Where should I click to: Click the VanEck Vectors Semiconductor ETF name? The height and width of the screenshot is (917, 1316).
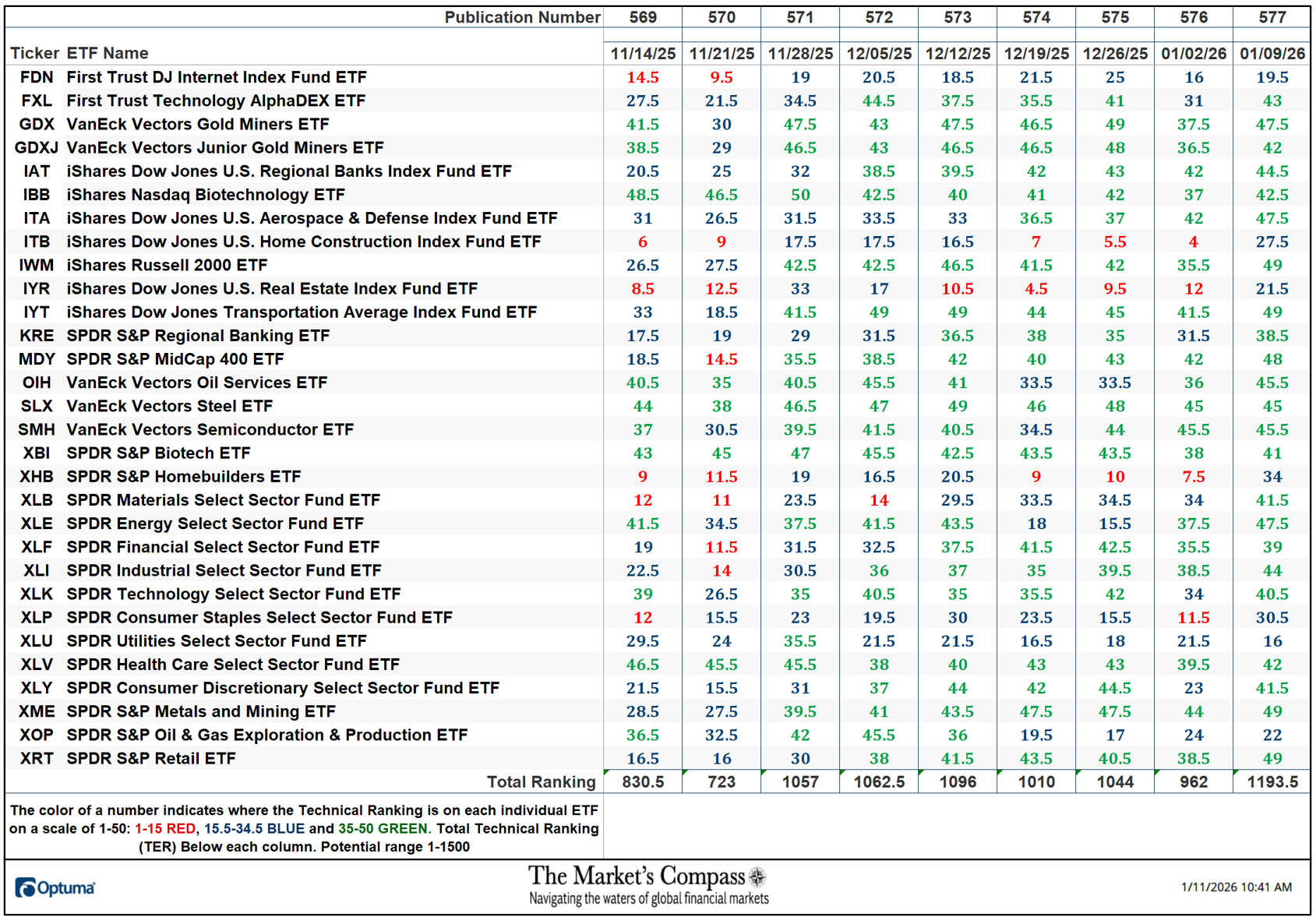209,429
